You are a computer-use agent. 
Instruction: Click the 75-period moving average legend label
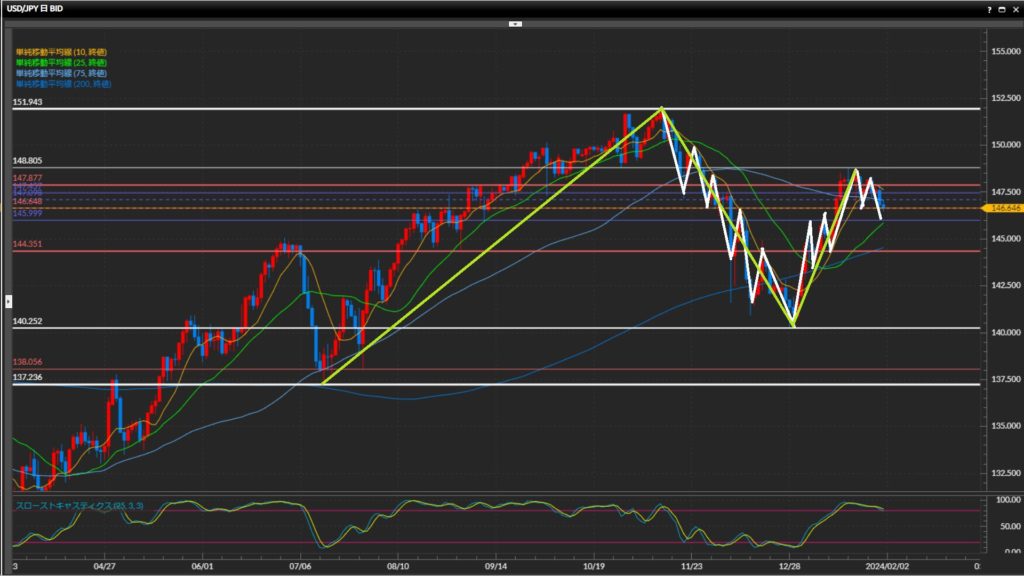point(61,73)
